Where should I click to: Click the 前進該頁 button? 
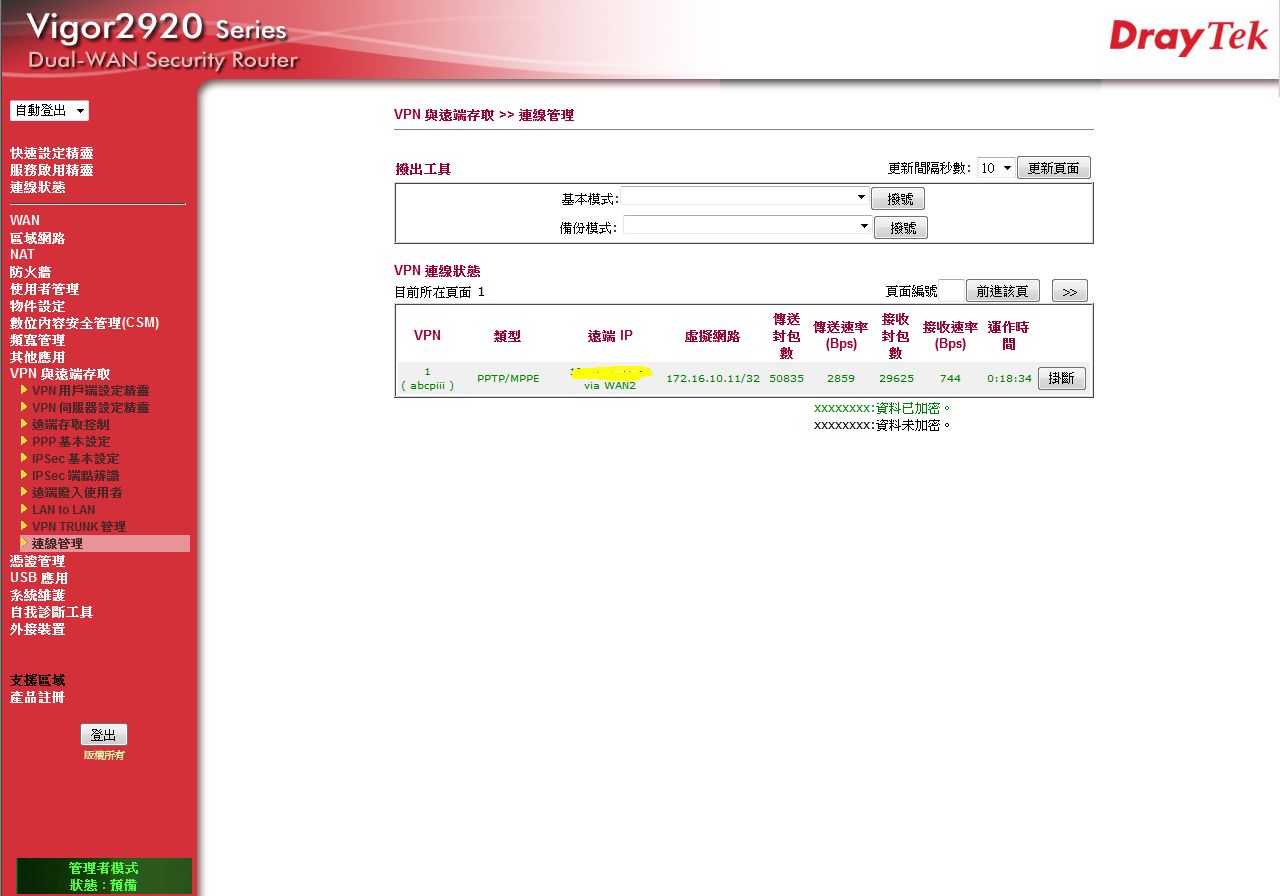1002,291
